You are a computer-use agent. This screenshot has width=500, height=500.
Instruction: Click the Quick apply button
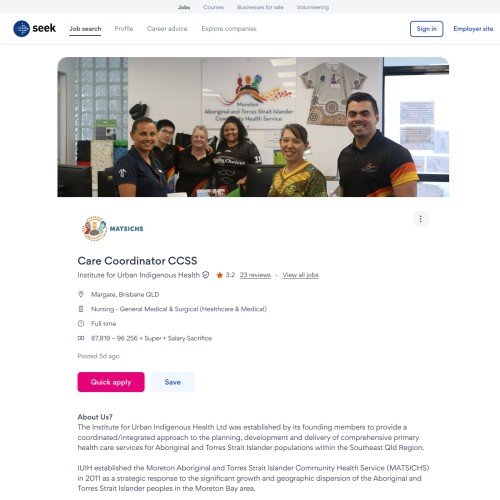click(x=111, y=382)
